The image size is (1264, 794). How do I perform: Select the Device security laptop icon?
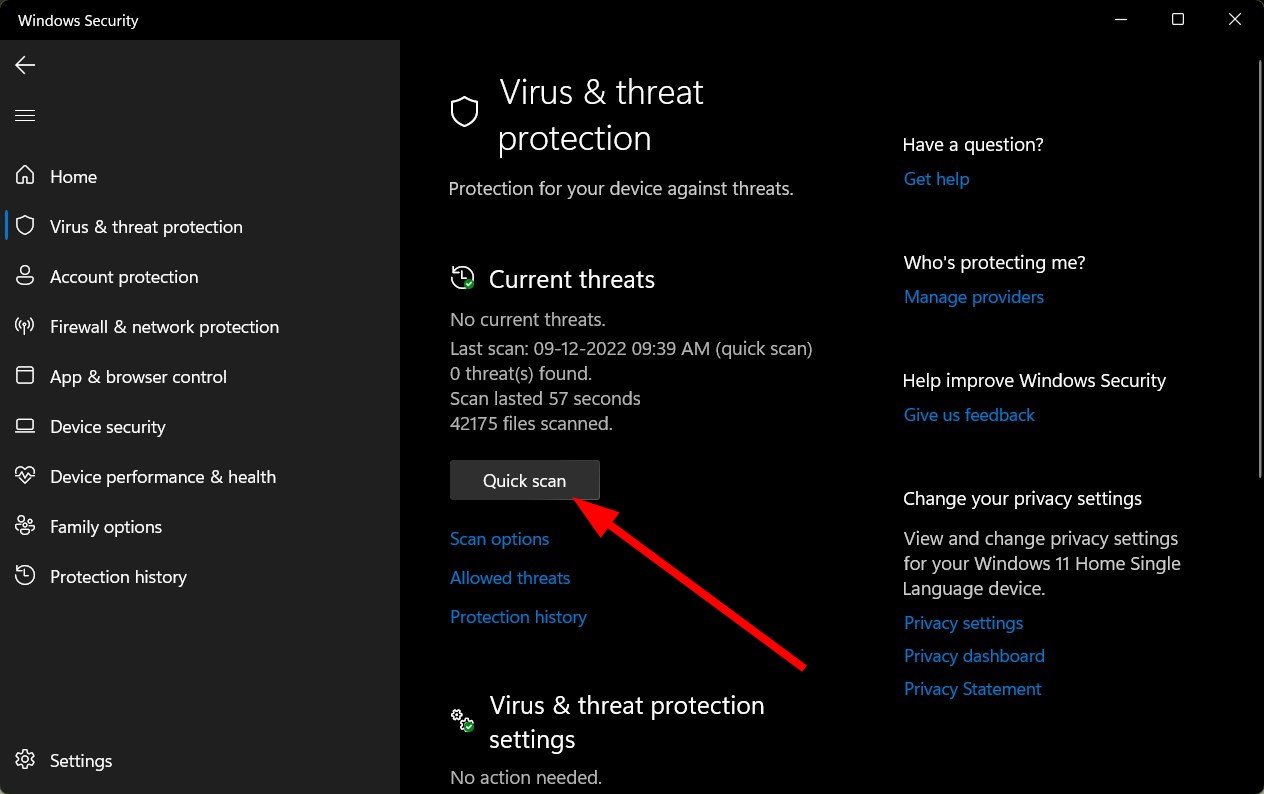(24, 426)
